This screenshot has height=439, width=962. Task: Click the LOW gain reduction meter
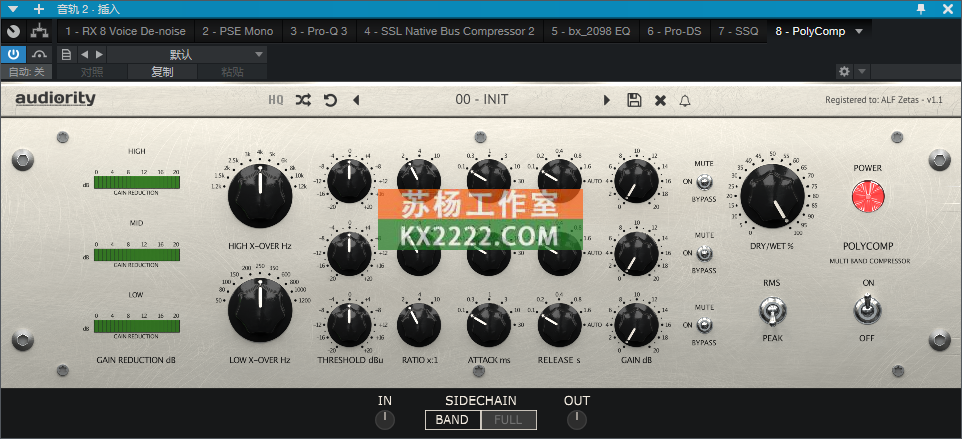(x=137, y=326)
